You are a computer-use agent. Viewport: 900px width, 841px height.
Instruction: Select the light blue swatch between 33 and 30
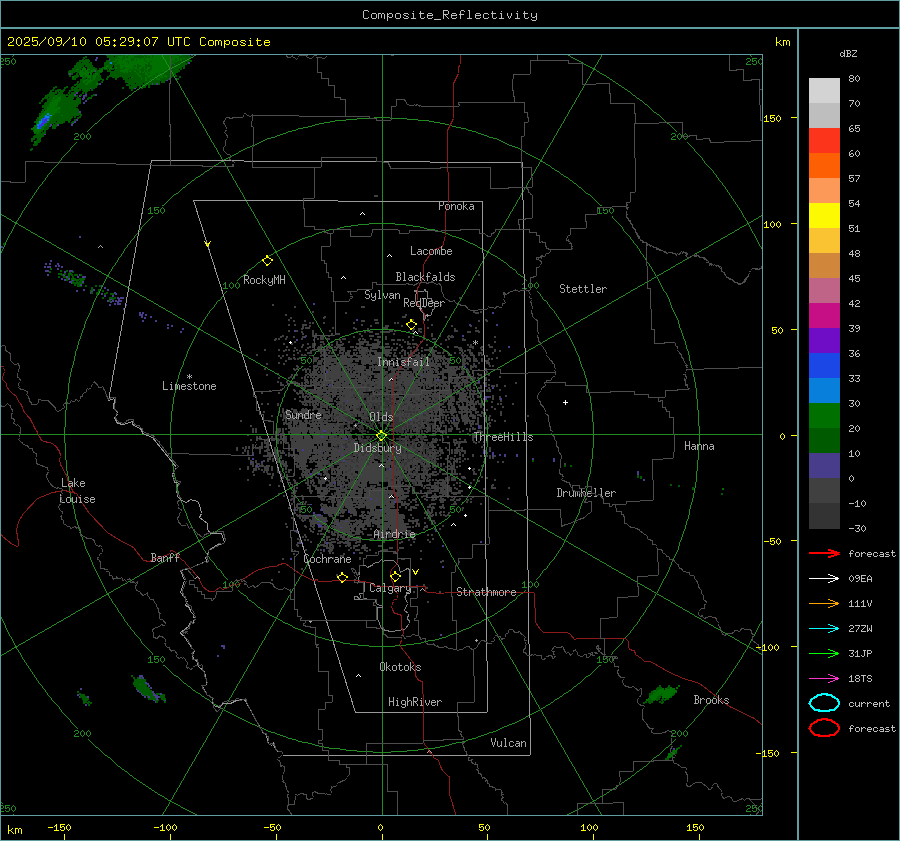[x=824, y=390]
